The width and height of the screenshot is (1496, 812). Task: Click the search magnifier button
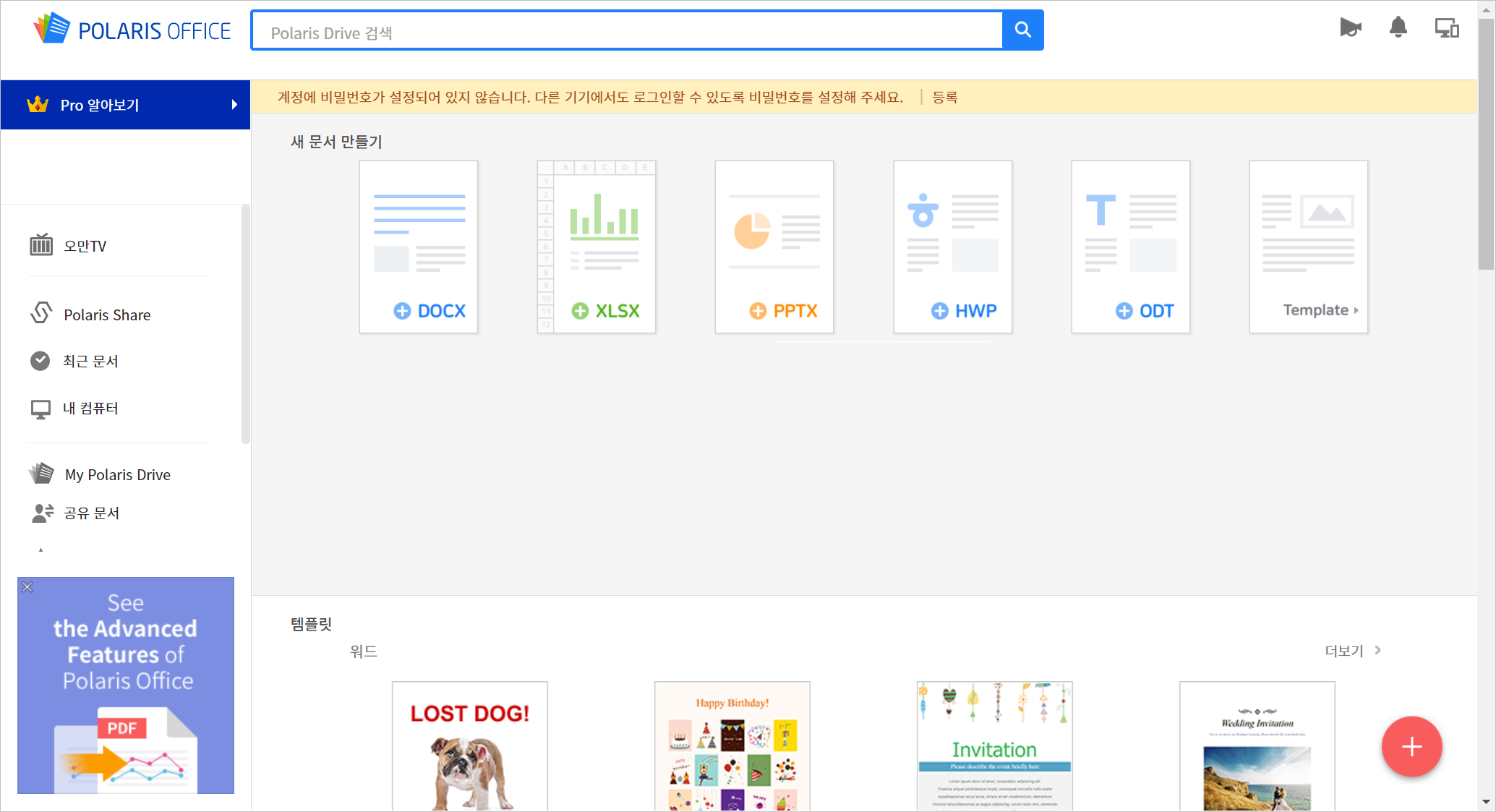pos(1022,30)
